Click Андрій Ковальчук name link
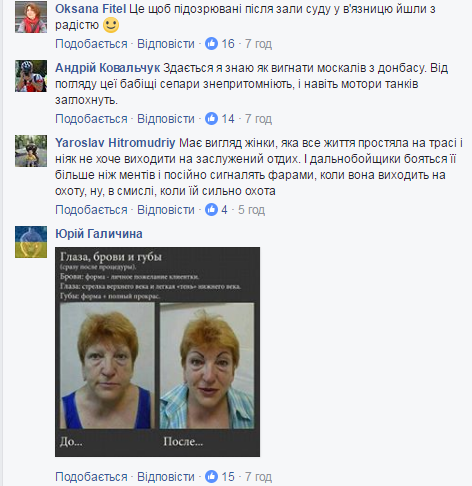 pos(107,68)
